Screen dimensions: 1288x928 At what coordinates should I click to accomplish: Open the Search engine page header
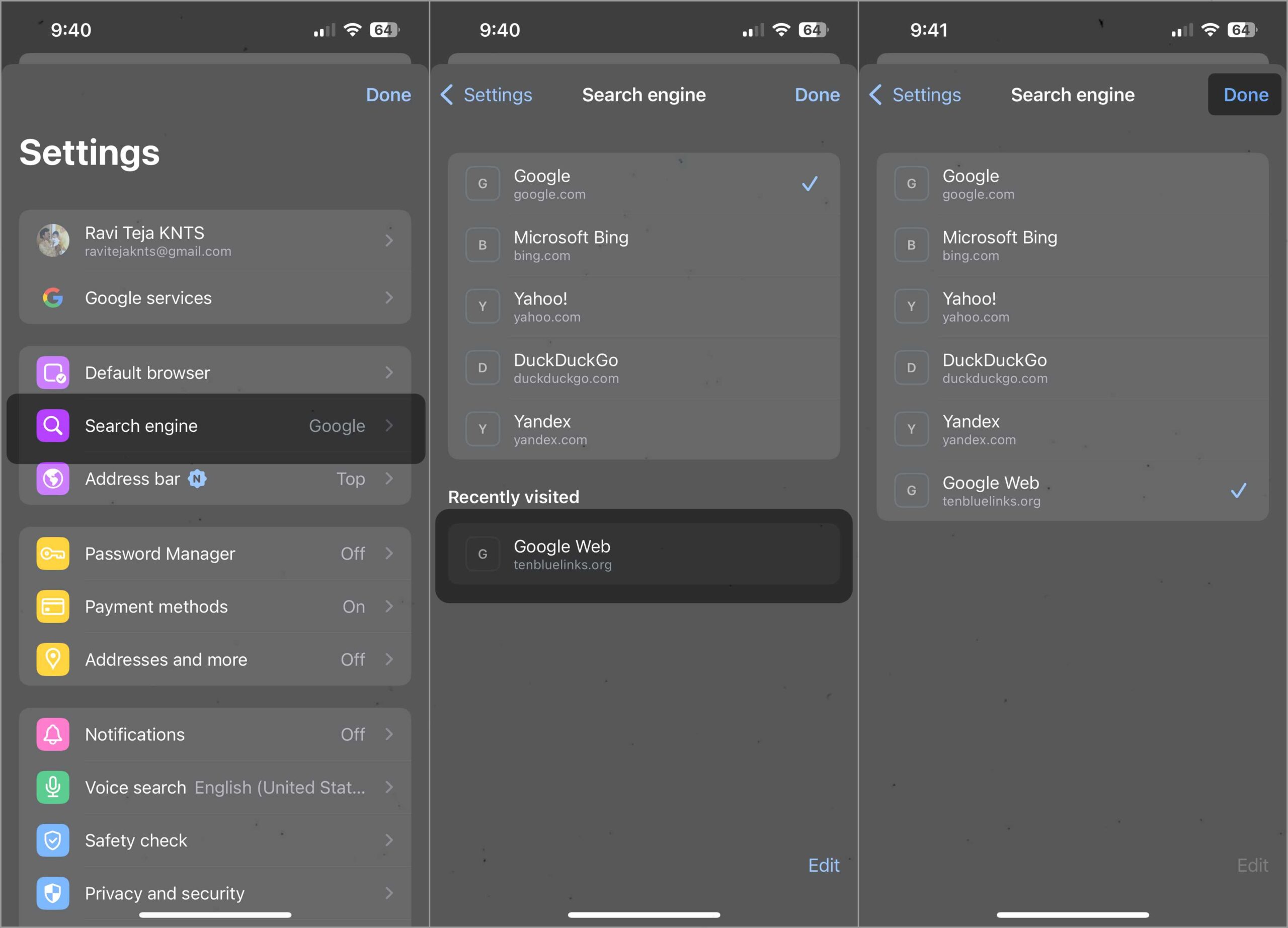tap(643, 95)
